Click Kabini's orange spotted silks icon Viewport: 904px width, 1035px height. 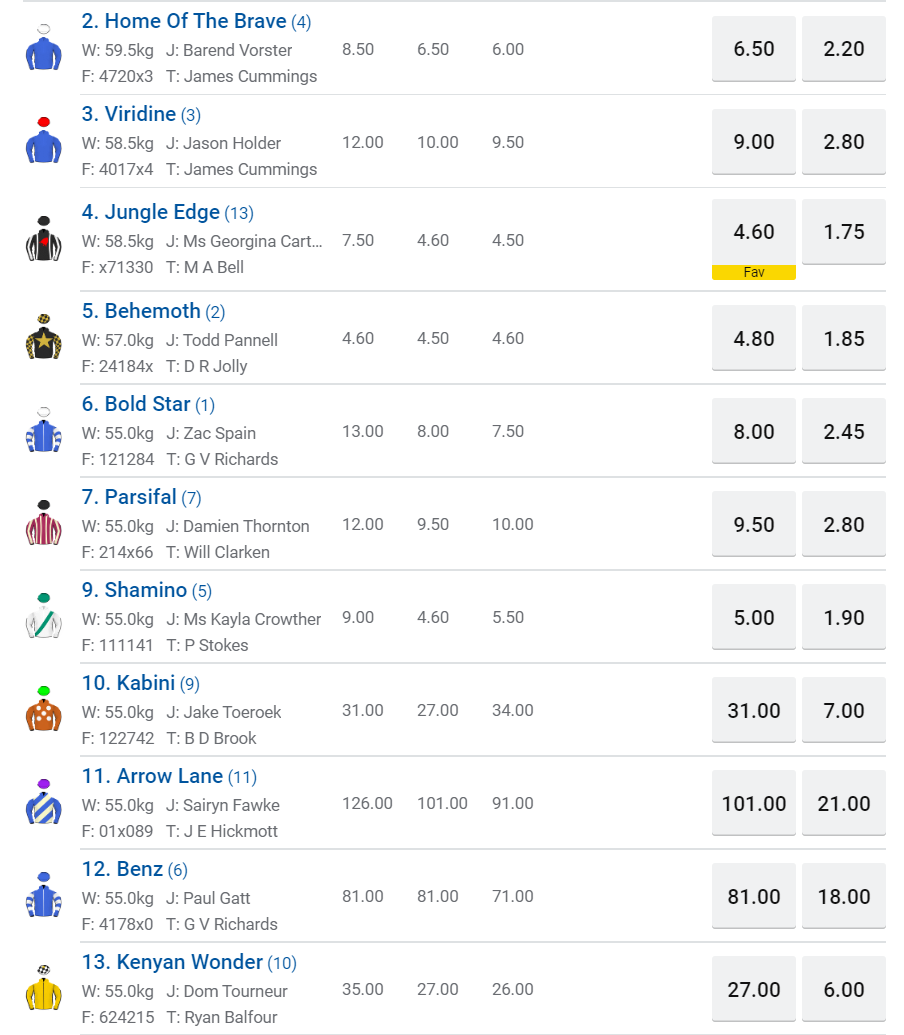pos(43,709)
